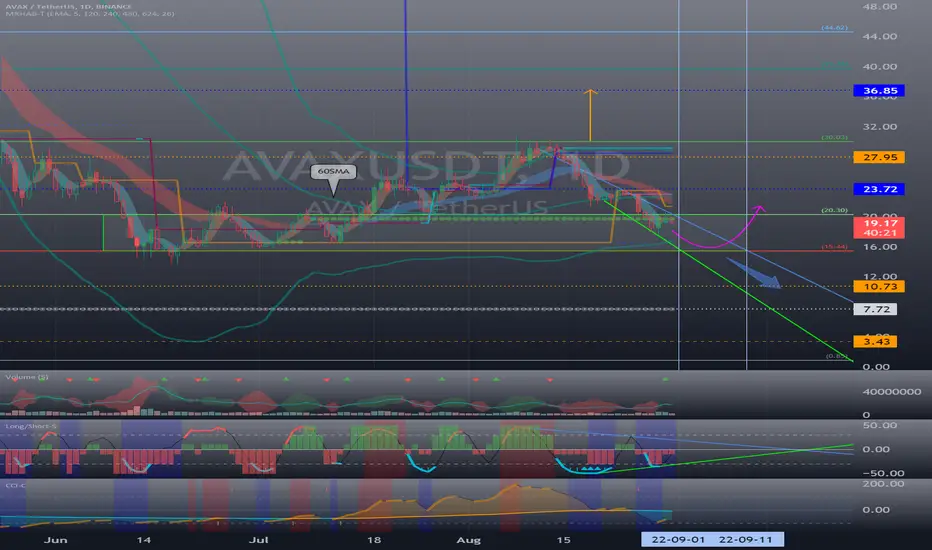Viewport: 932px width, 550px height.
Task: Click the red (15.44) level label
Action: point(835,246)
